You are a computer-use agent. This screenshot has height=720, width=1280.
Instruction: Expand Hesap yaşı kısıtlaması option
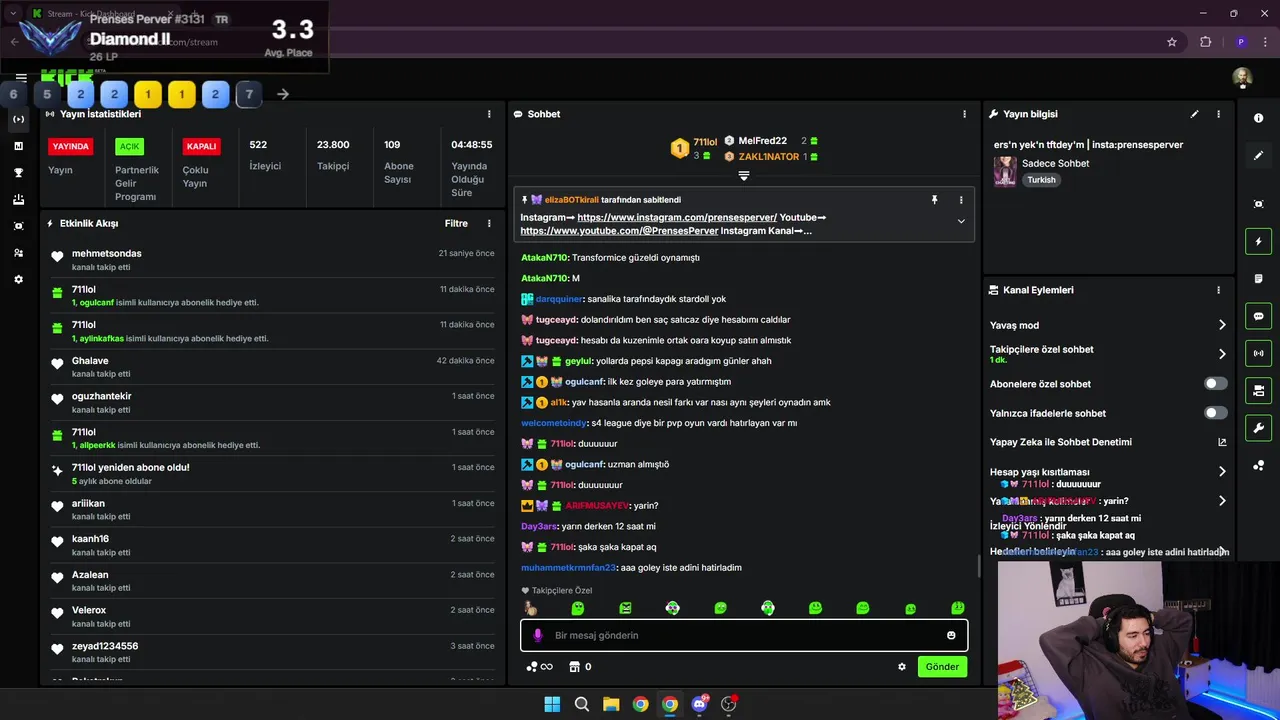(1222, 472)
